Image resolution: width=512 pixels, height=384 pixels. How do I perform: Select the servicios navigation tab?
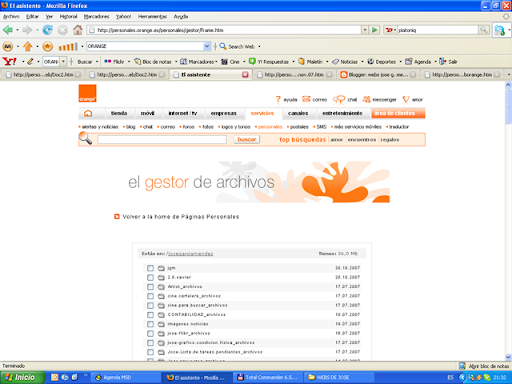[x=262, y=113]
